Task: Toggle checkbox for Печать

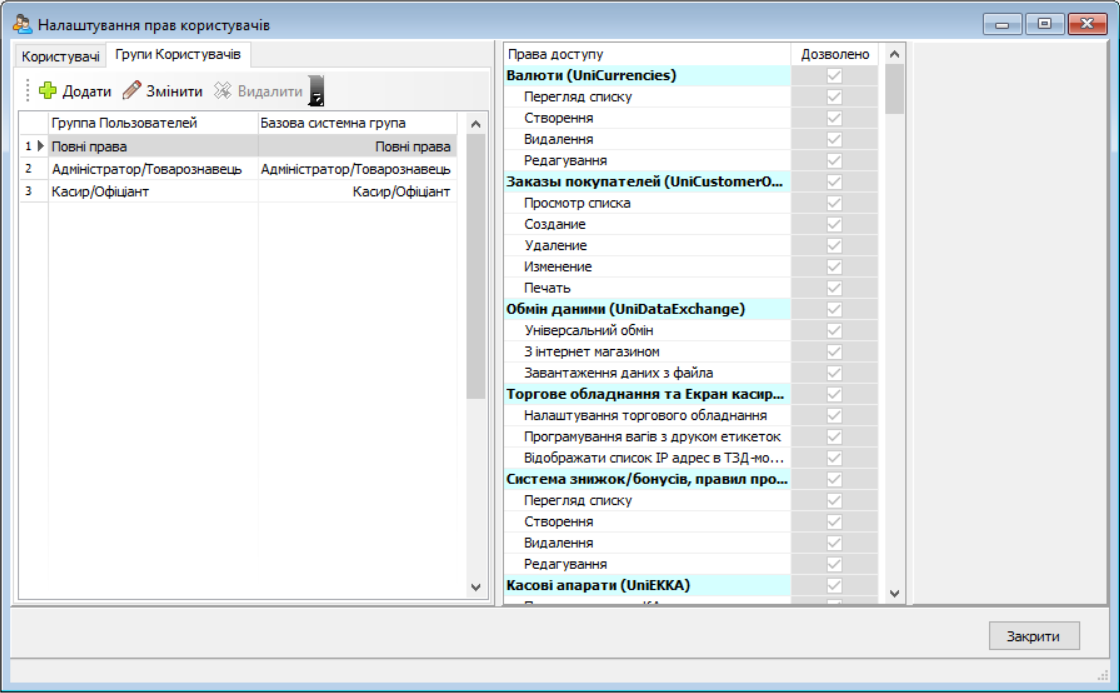Action: pyautogui.click(x=834, y=288)
